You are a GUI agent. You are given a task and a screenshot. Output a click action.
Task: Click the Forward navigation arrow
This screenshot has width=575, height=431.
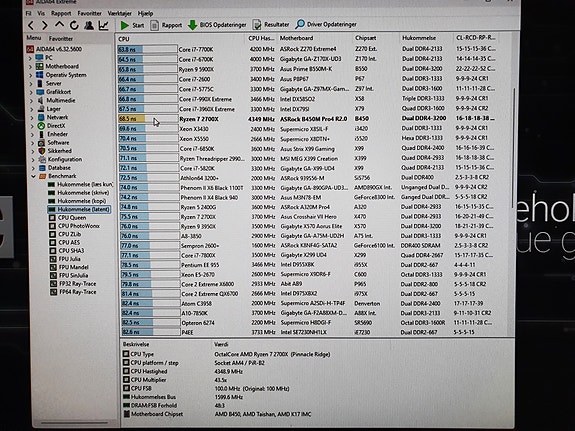[x=45, y=26]
